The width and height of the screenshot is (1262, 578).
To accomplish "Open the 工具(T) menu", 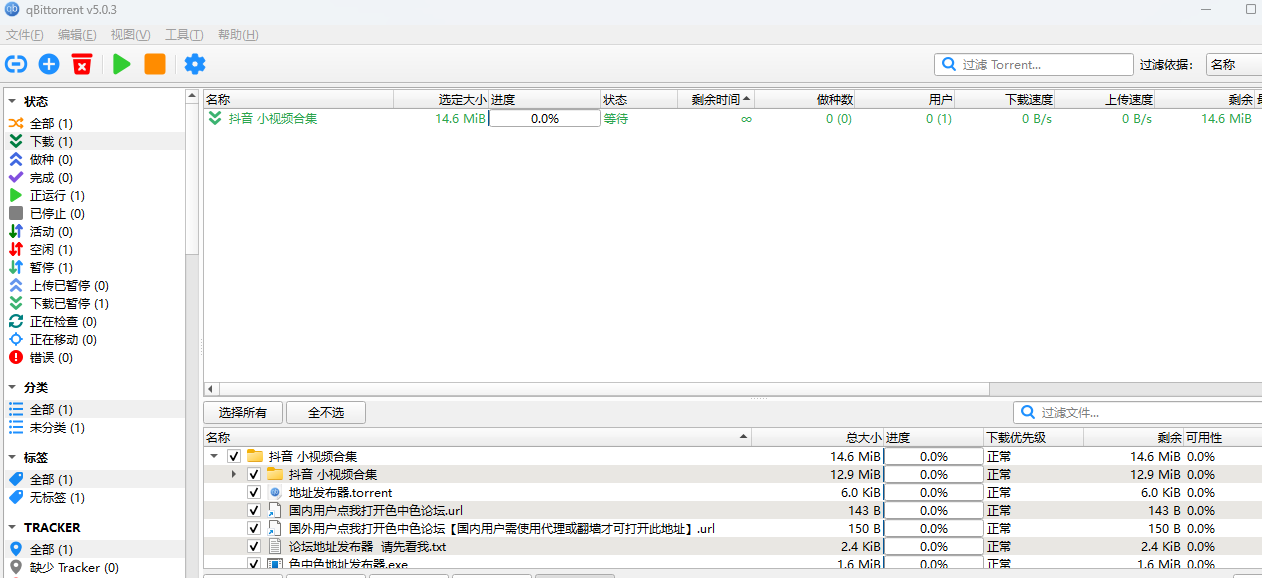I will tap(184, 35).
